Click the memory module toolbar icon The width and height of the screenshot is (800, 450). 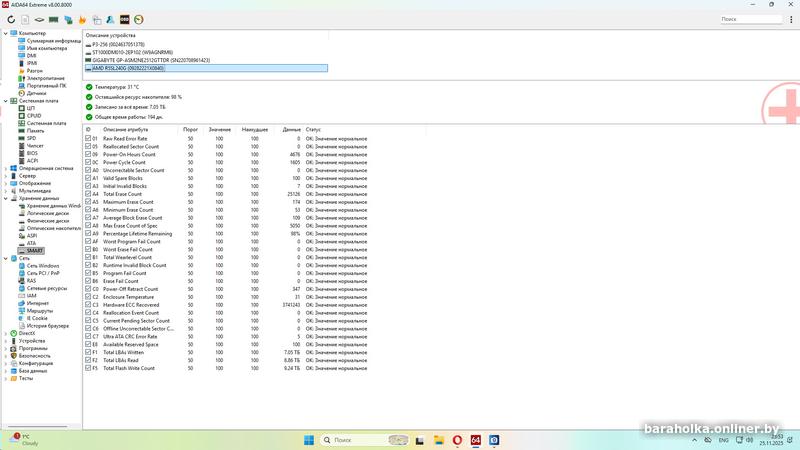(54, 20)
